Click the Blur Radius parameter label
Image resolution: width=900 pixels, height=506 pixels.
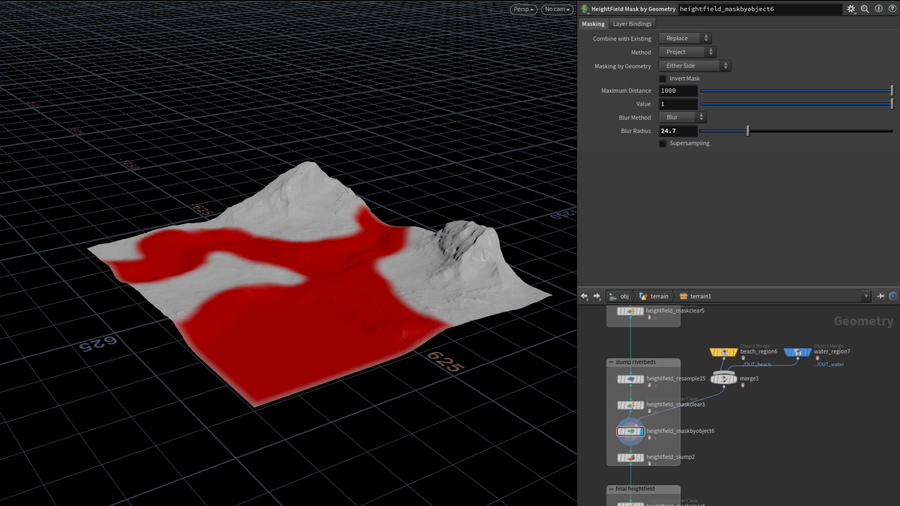[x=635, y=131]
